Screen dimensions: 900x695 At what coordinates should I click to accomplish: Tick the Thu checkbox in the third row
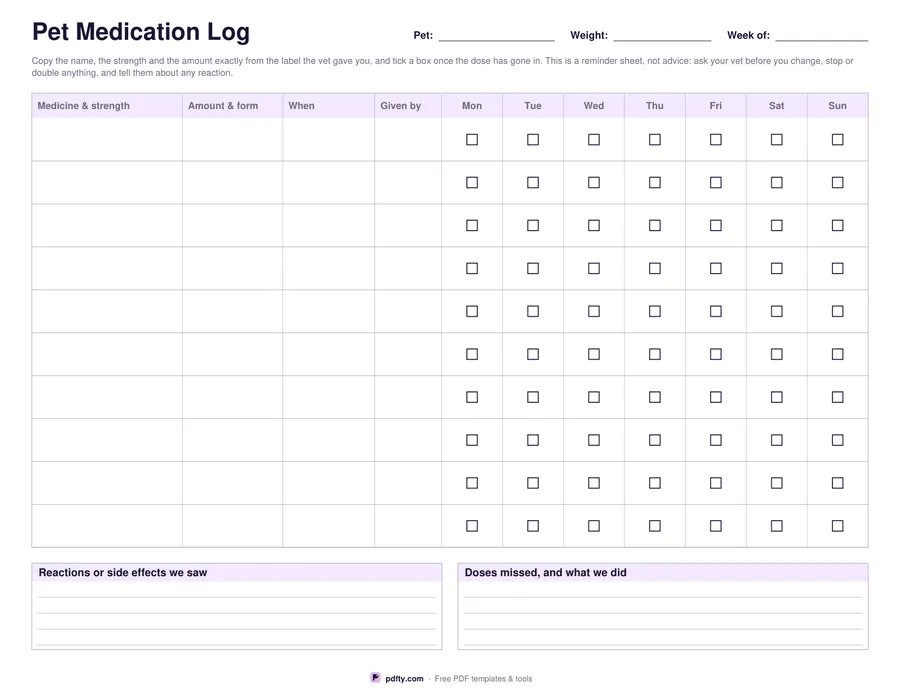pyautogui.click(x=654, y=226)
